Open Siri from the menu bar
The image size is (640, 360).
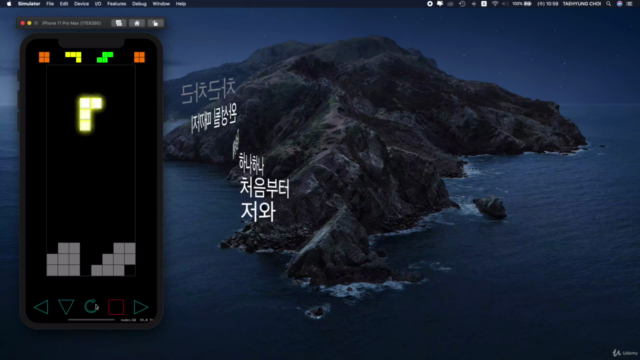(x=619, y=4)
